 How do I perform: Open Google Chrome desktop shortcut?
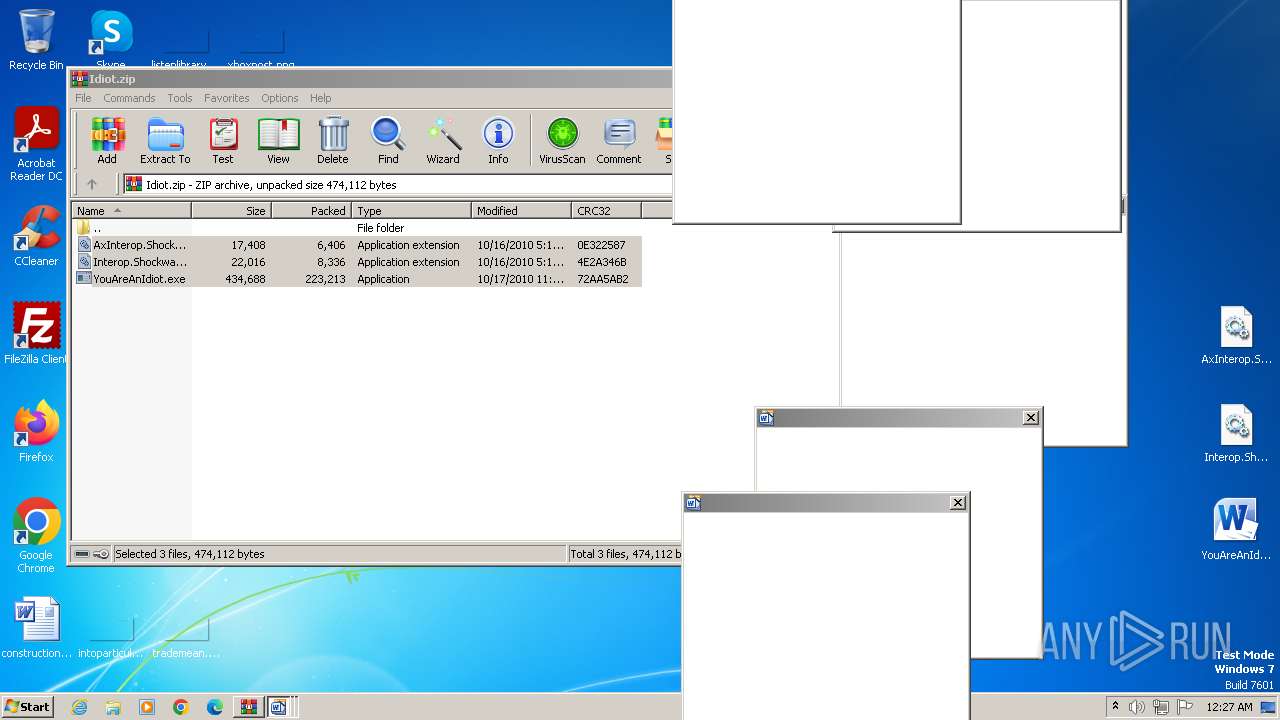click(36, 536)
